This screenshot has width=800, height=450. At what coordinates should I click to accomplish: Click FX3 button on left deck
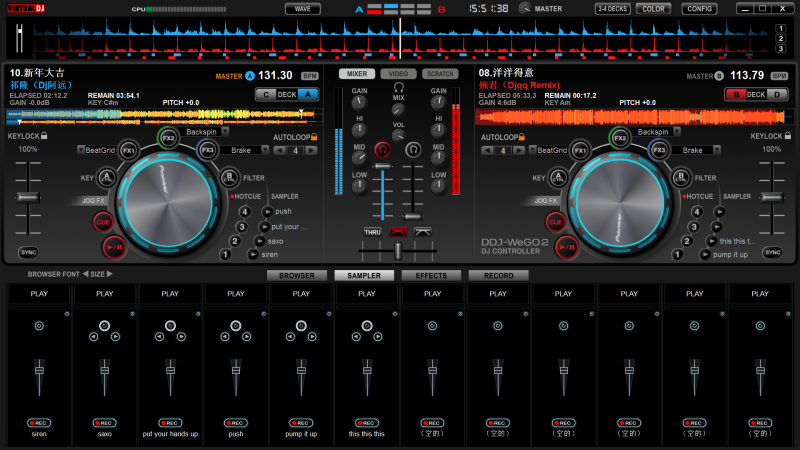click(x=207, y=150)
